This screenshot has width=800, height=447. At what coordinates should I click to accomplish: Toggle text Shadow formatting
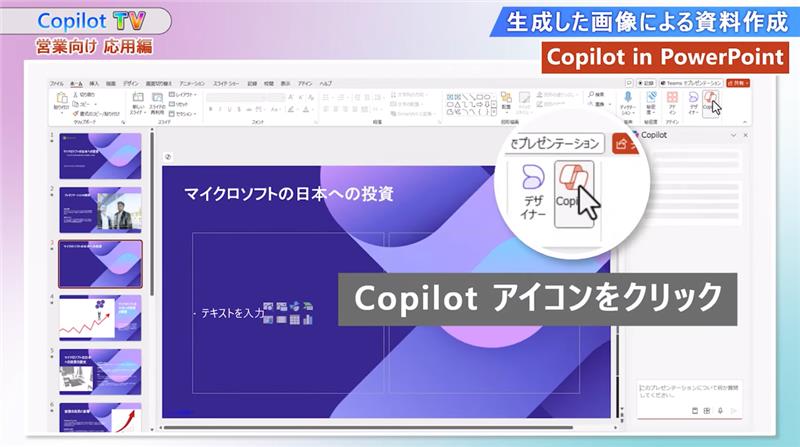point(238,109)
